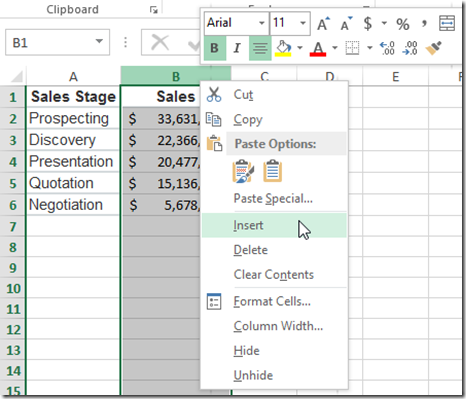466x399 pixels.
Task: Expand the font size 11 dropdown
Action: (x=303, y=23)
